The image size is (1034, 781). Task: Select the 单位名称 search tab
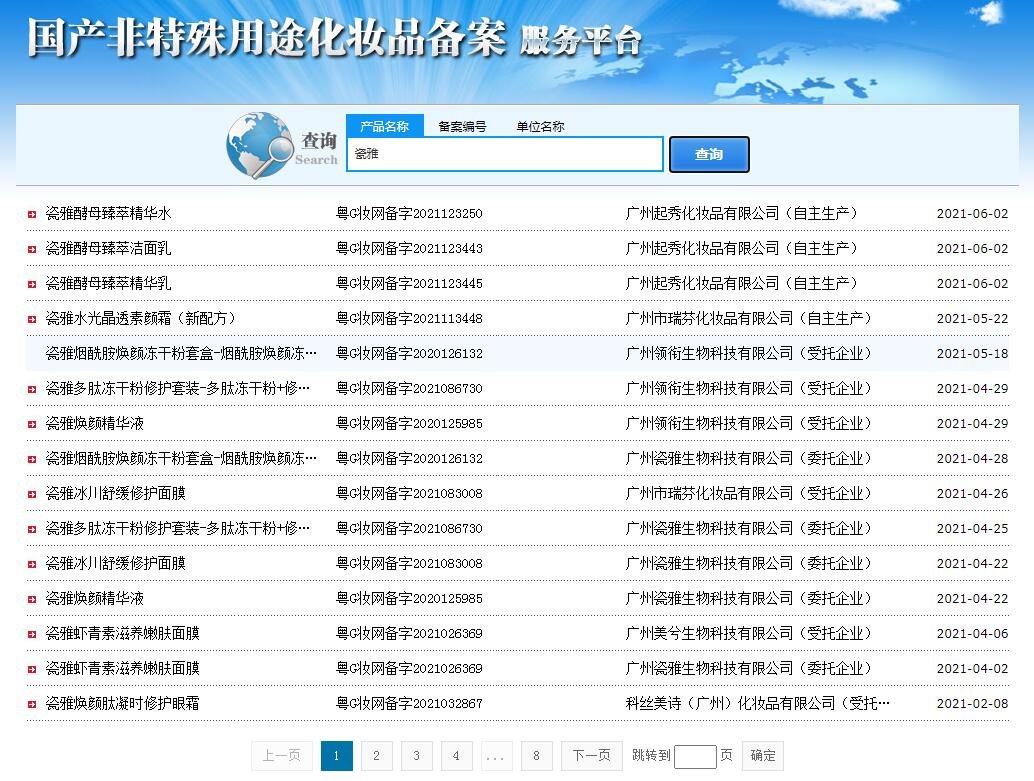[x=540, y=126]
